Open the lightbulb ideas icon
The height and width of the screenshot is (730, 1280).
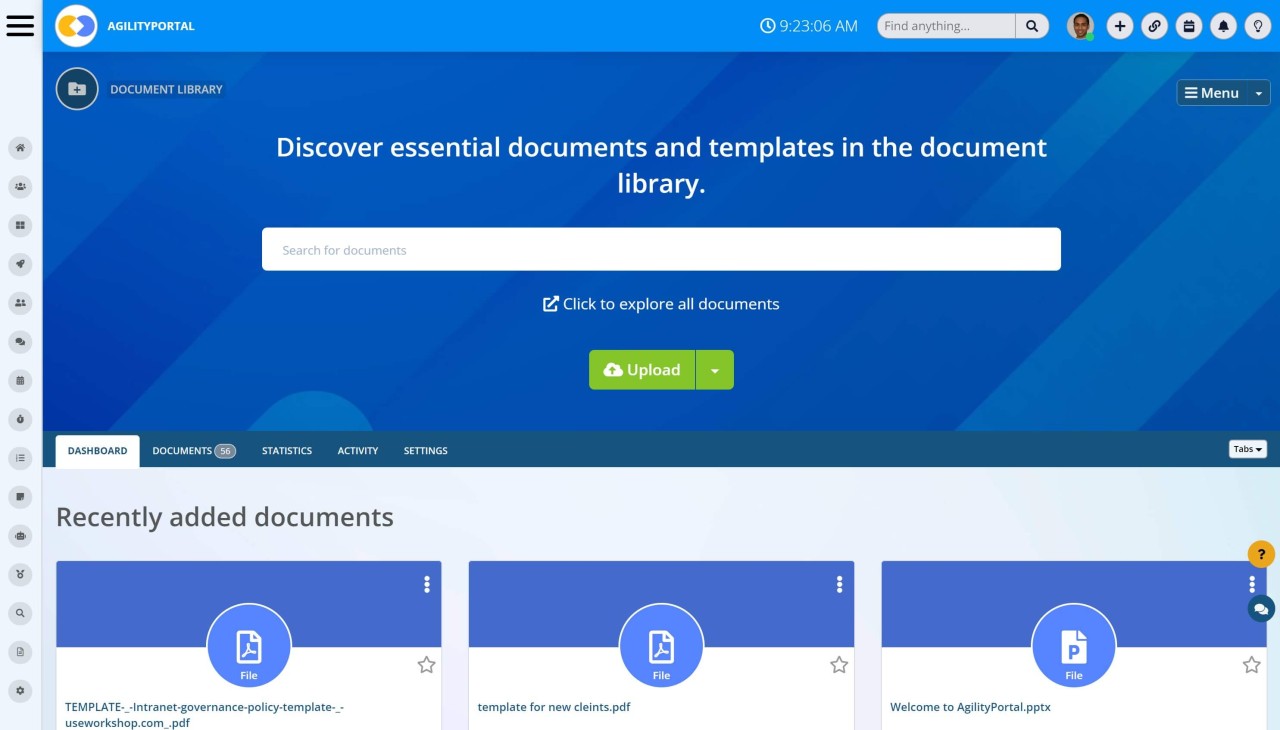pyautogui.click(x=1258, y=25)
